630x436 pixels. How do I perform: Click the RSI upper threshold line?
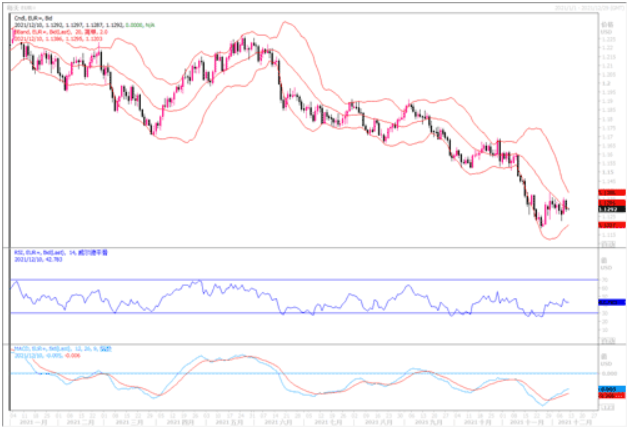point(300,279)
